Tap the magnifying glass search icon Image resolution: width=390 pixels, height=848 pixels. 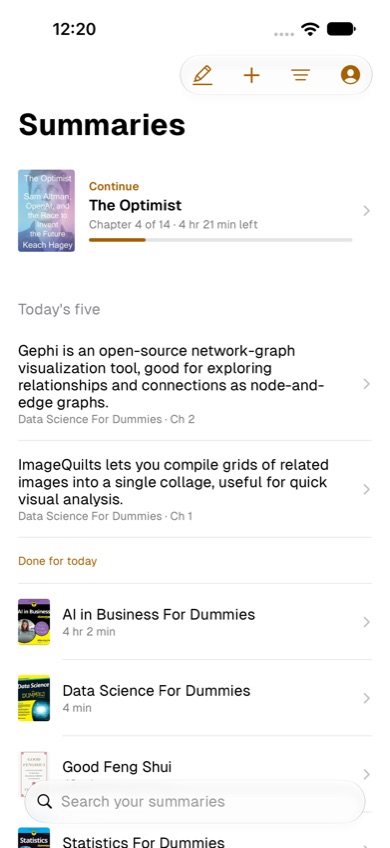[45, 801]
